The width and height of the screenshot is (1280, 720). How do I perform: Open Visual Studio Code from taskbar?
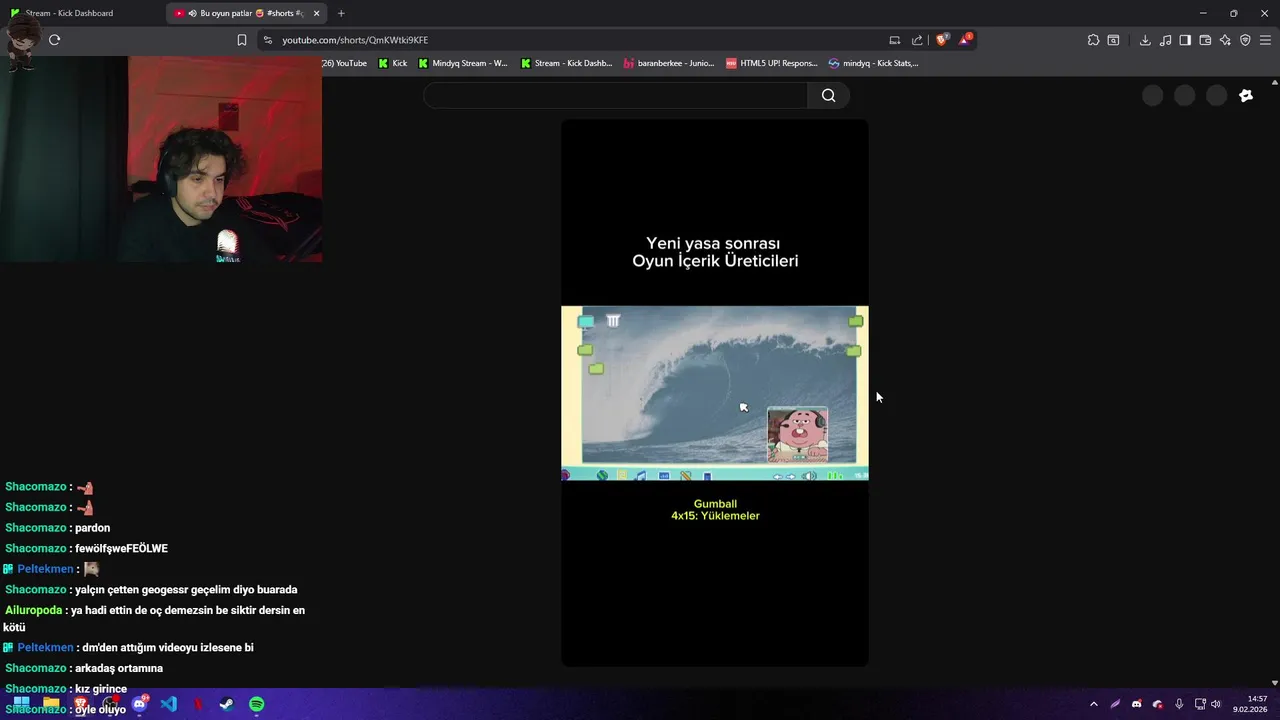[x=168, y=704]
